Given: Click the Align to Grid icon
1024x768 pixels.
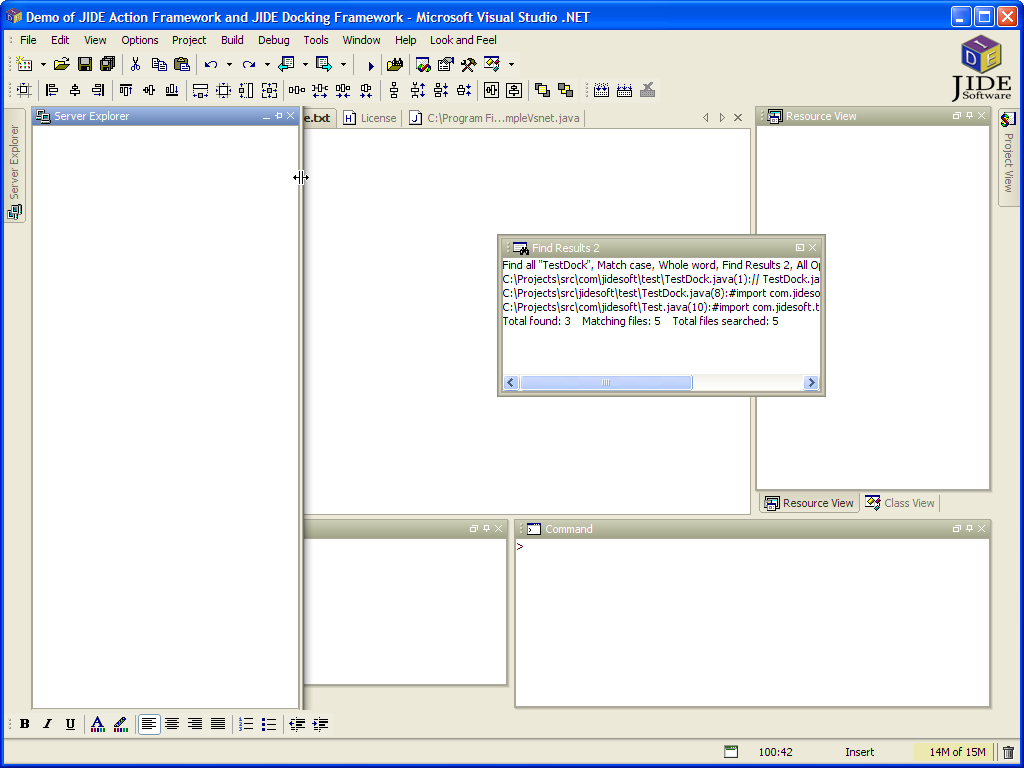Looking at the screenshot, I should (x=24, y=90).
